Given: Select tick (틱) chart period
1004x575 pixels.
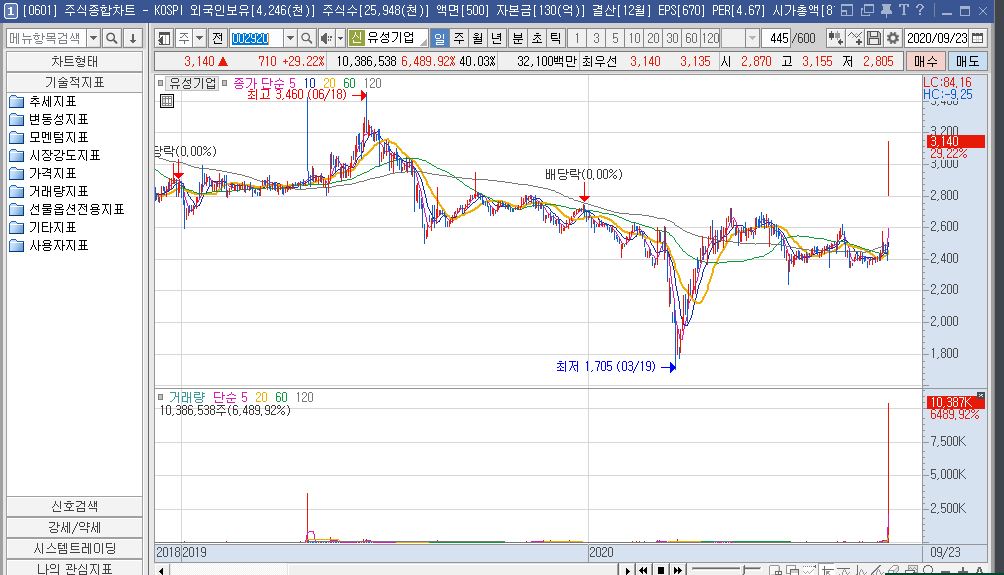Looking at the screenshot, I should click(555, 38).
